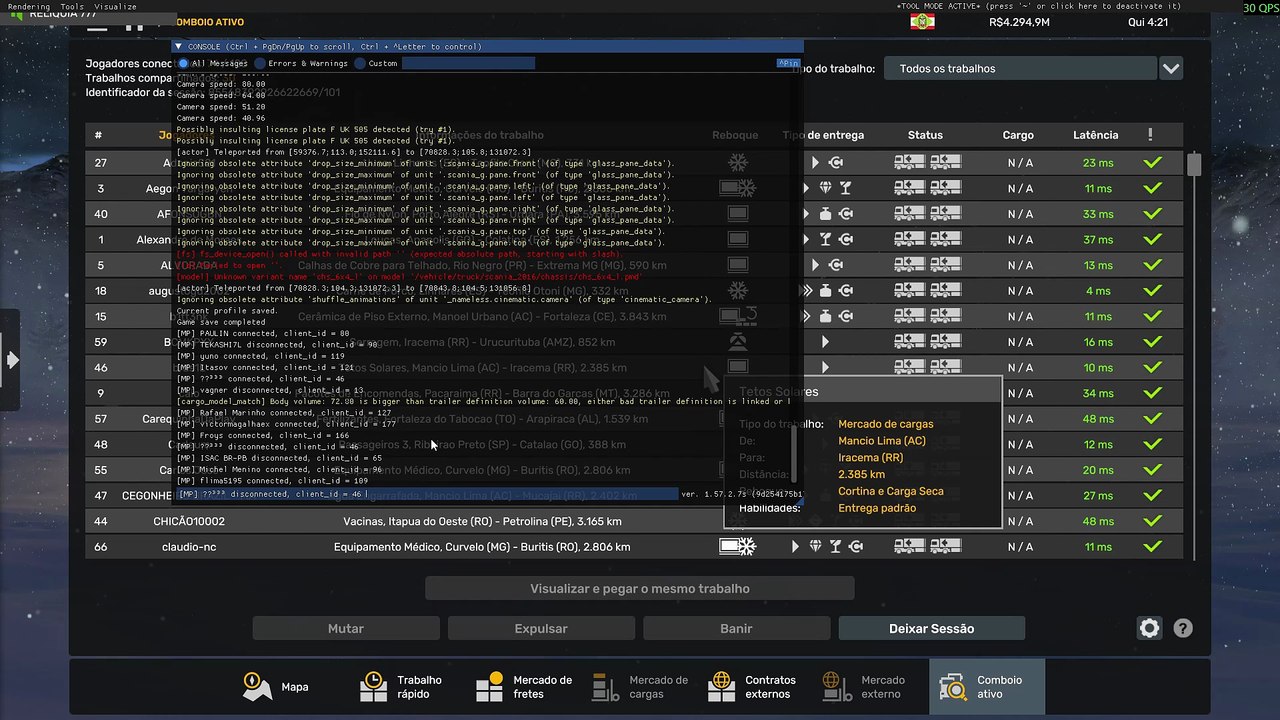1280x720 pixels.
Task: Click the weight icon in the 33 ms row
Action: (825, 214)
